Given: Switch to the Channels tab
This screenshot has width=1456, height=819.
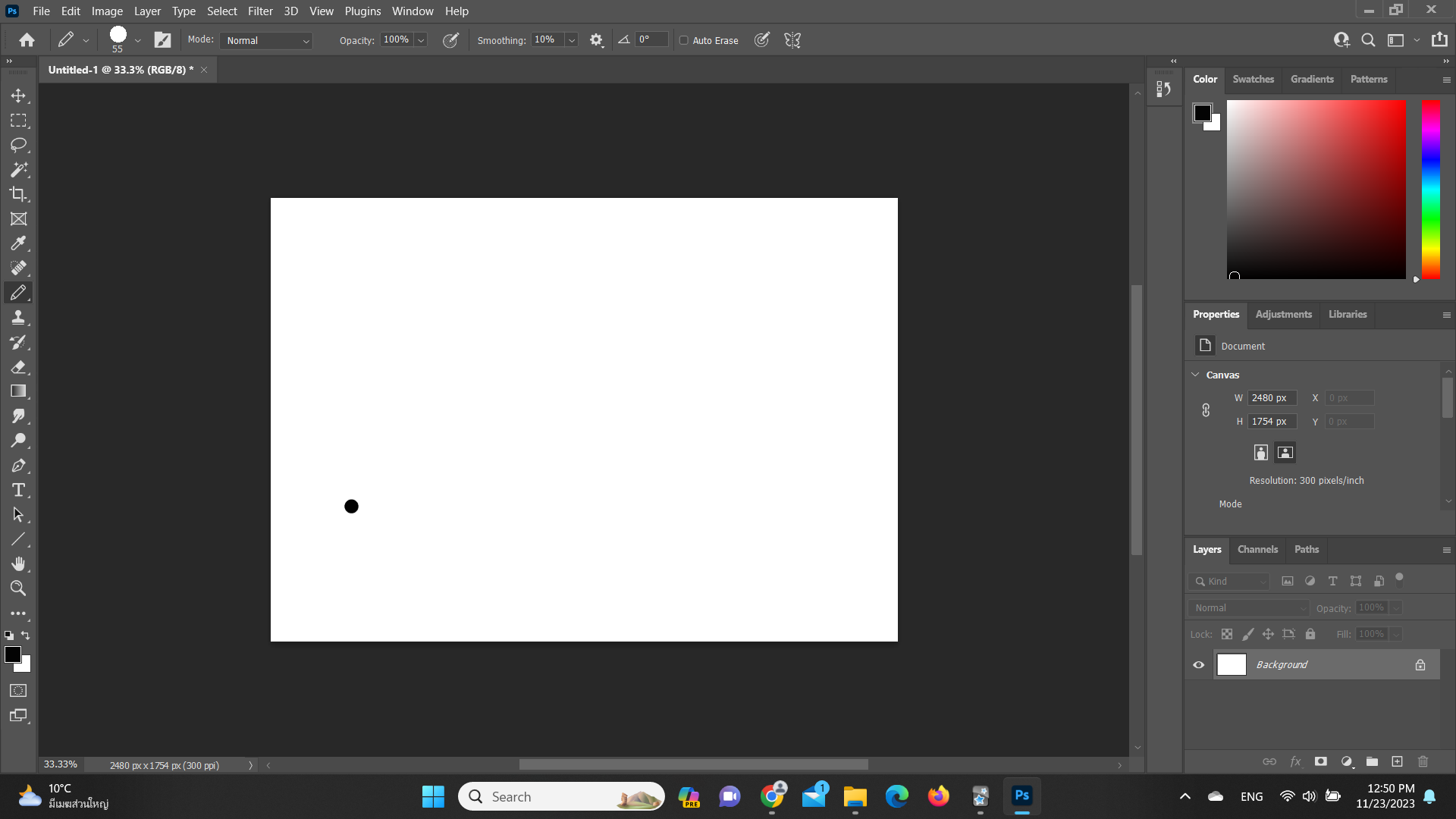Looking at the screenshot, I should pos(1258,548).
